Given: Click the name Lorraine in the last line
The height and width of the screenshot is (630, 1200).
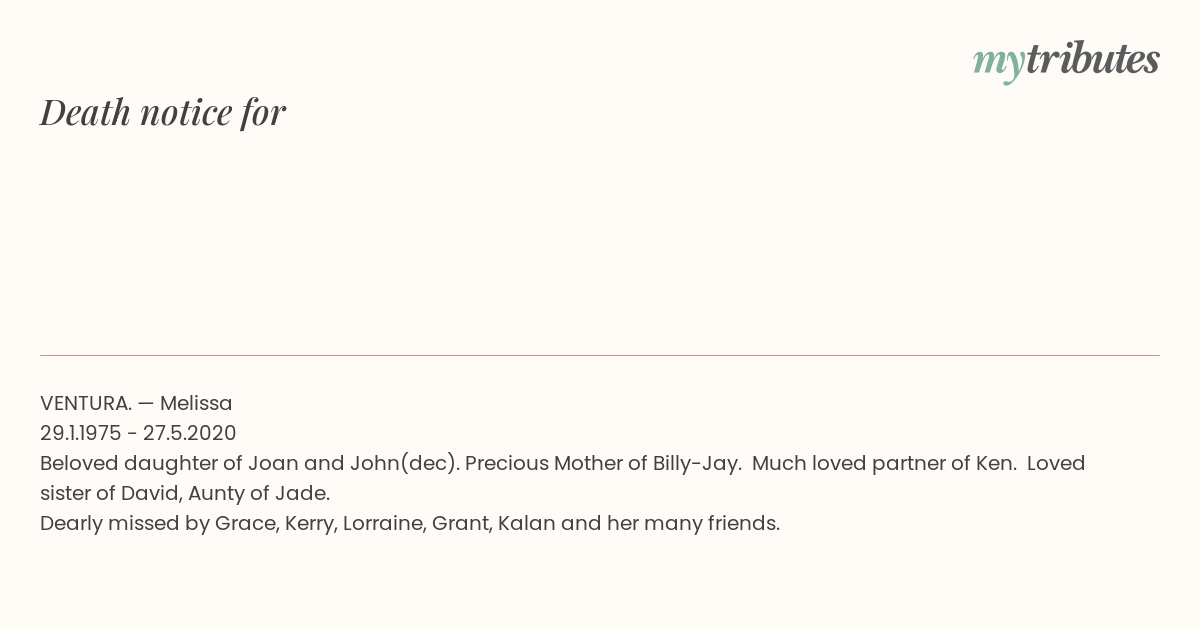Looking at the screenshot, I should (x=383, y=523).
